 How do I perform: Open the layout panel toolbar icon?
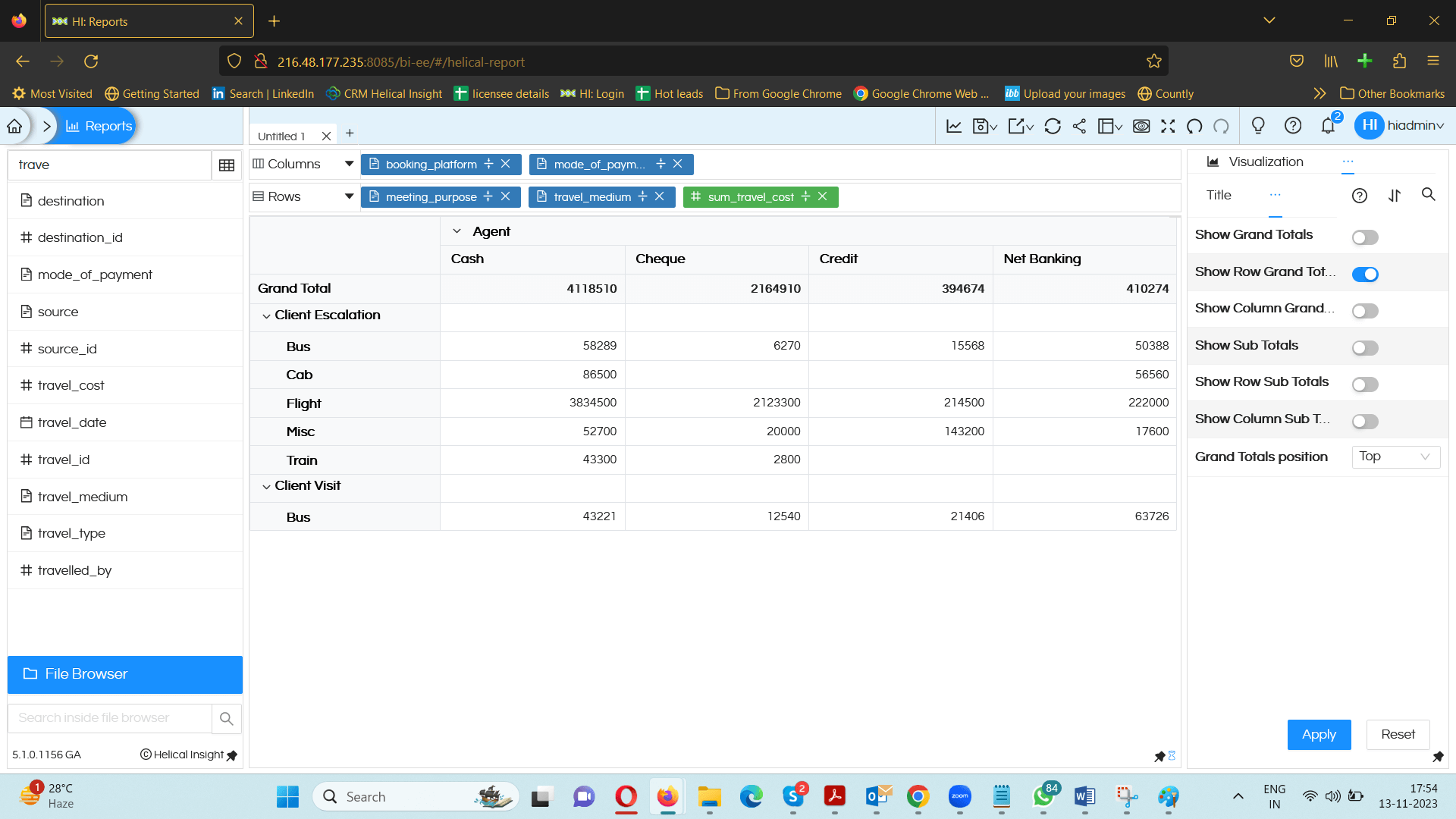[x=1110, y=126]
